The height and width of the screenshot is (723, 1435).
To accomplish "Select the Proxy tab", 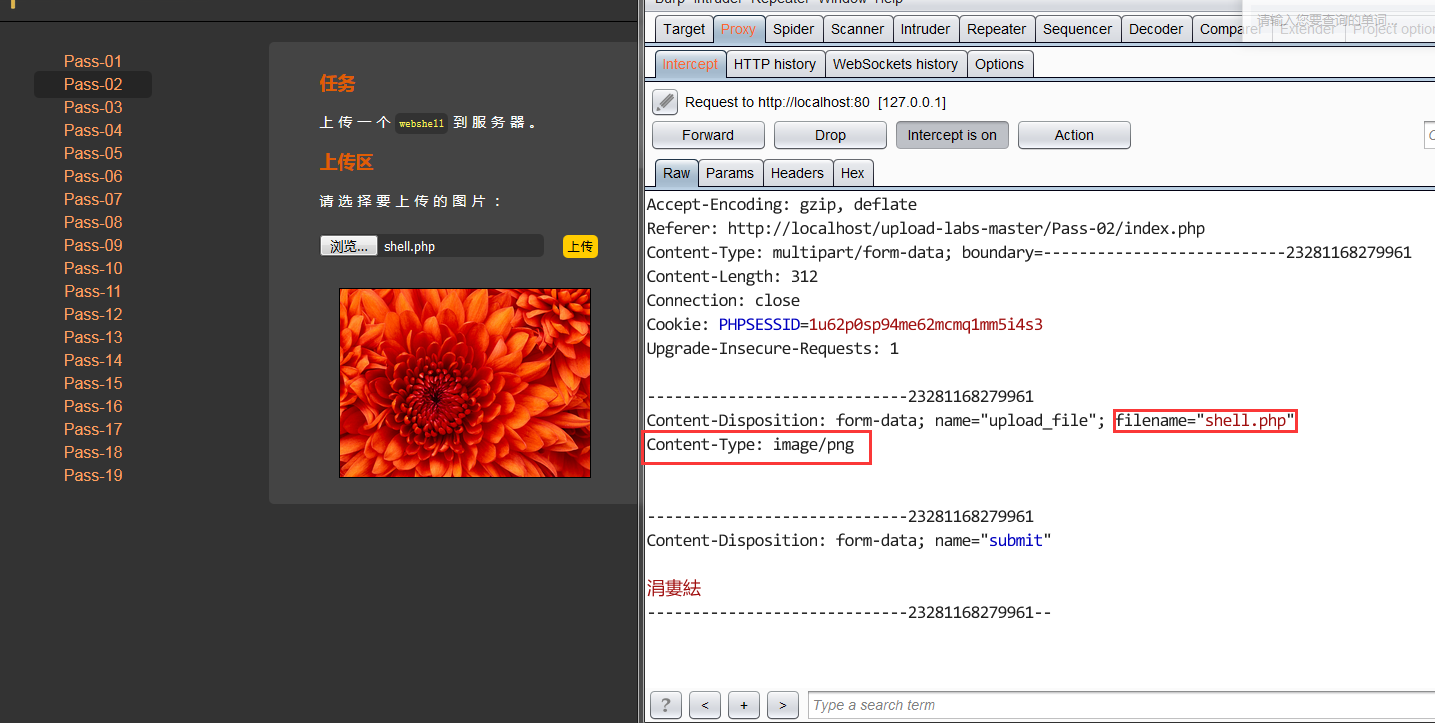I will [x=738, y=29].
